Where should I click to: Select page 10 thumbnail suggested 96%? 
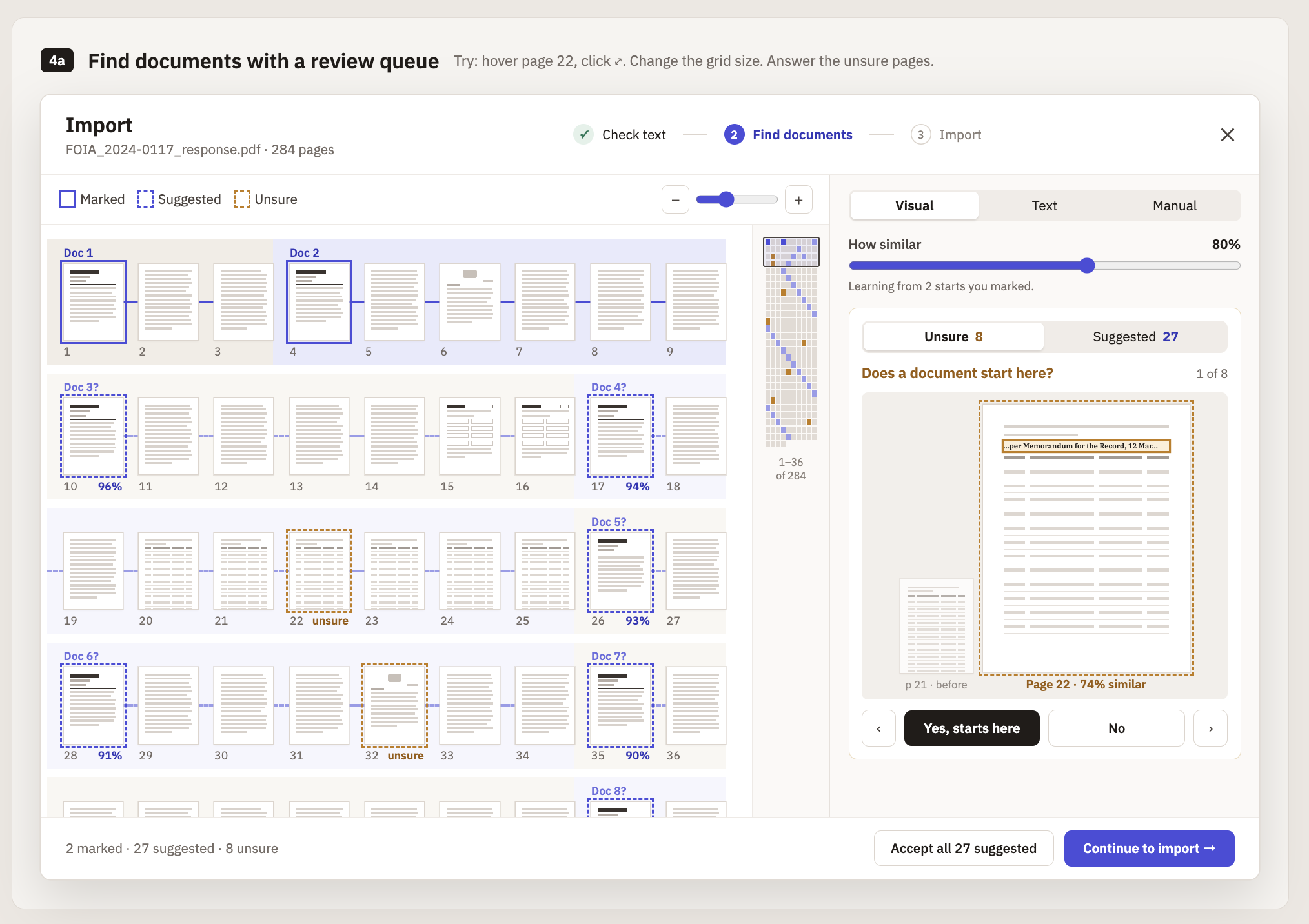tap(93, 436)
